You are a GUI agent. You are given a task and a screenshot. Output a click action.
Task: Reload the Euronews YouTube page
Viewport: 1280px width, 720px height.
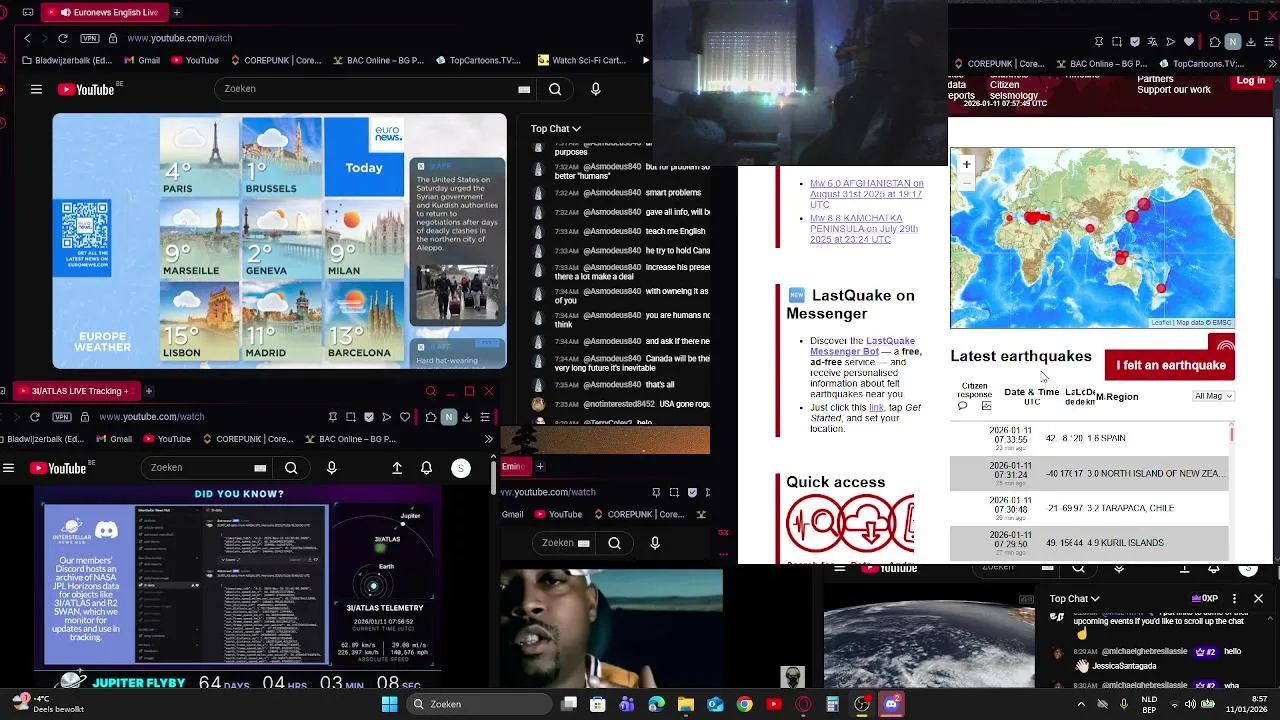63,38
